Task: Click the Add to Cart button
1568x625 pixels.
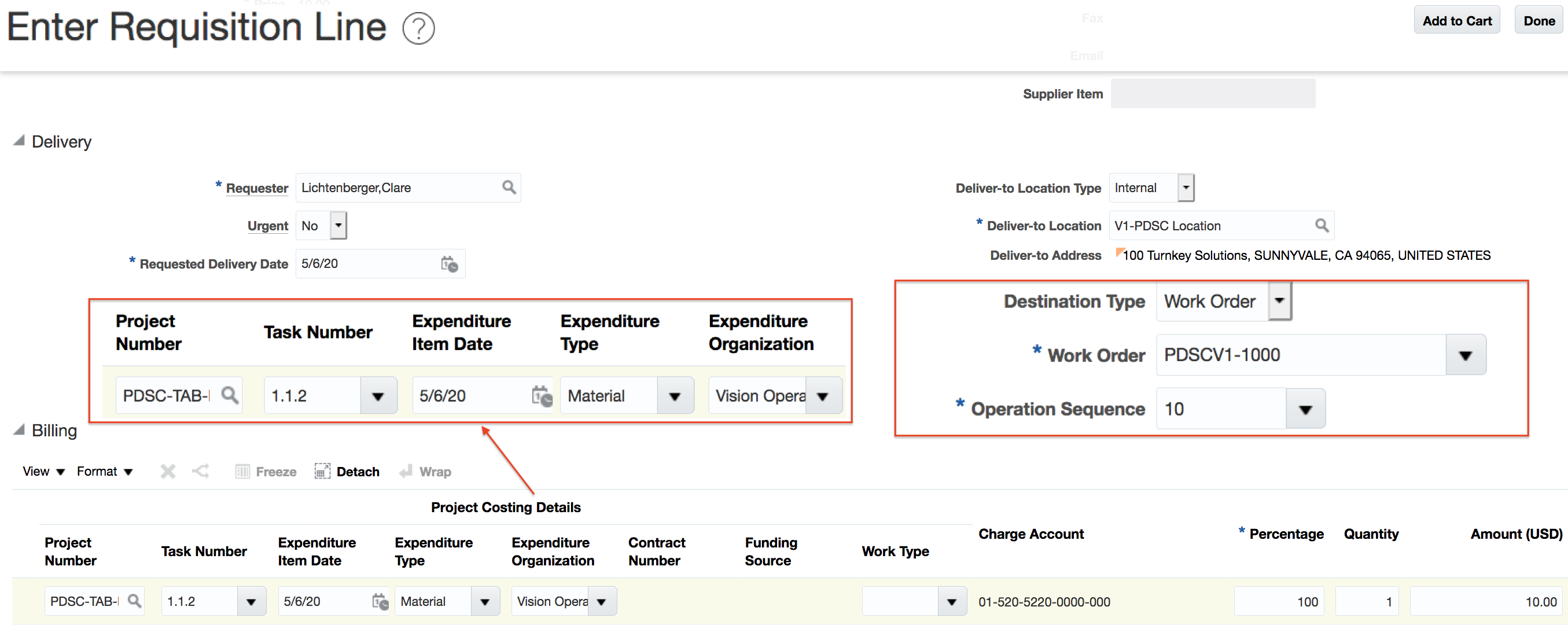Action: 1456,21
